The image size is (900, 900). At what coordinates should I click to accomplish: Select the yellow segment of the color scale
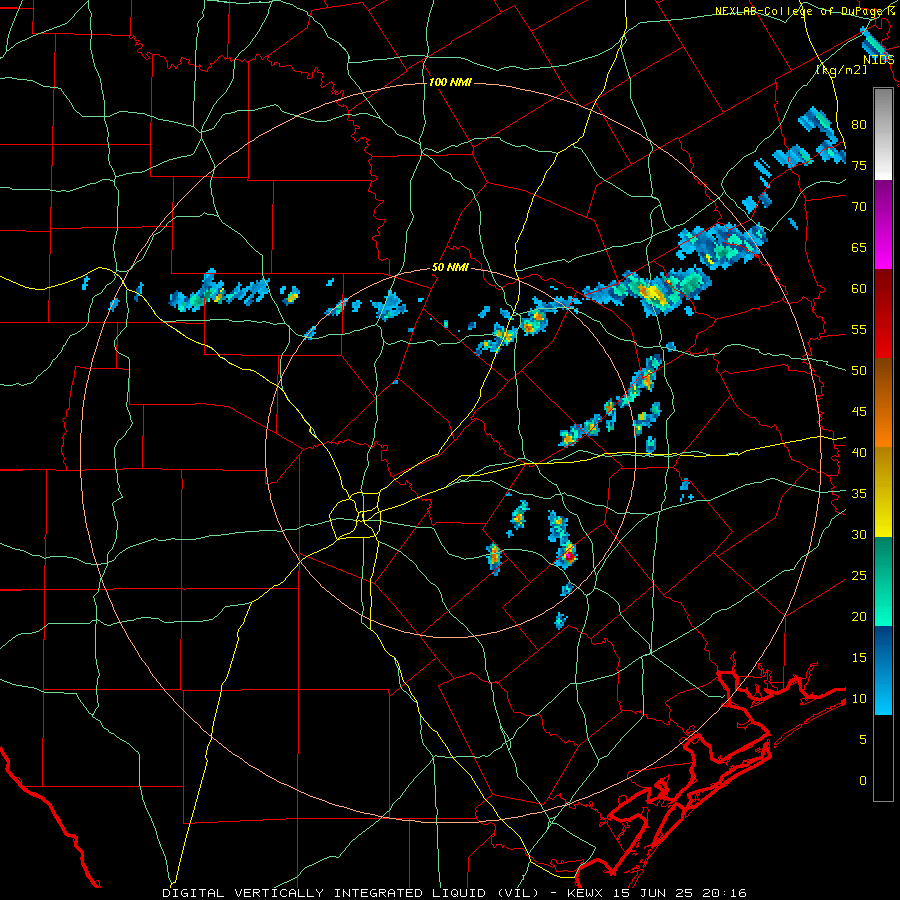[x=883, y=492]
